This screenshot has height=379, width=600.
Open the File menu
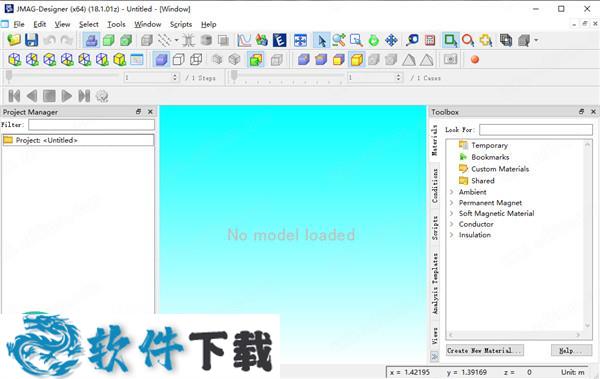click(19, 24)
